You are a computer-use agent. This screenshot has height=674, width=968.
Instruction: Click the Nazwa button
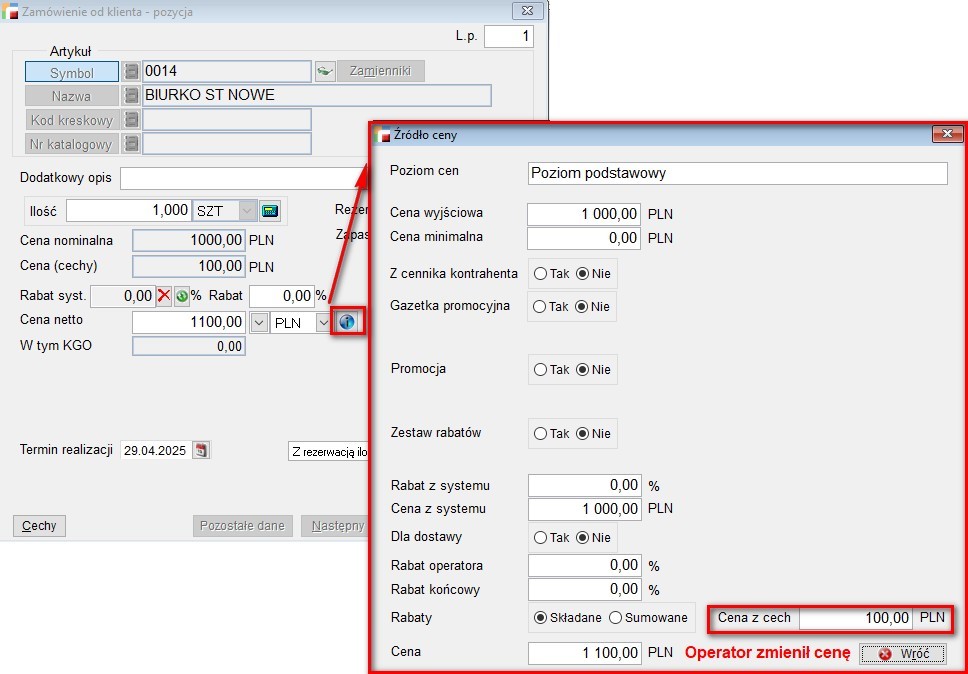click(72, 96)
